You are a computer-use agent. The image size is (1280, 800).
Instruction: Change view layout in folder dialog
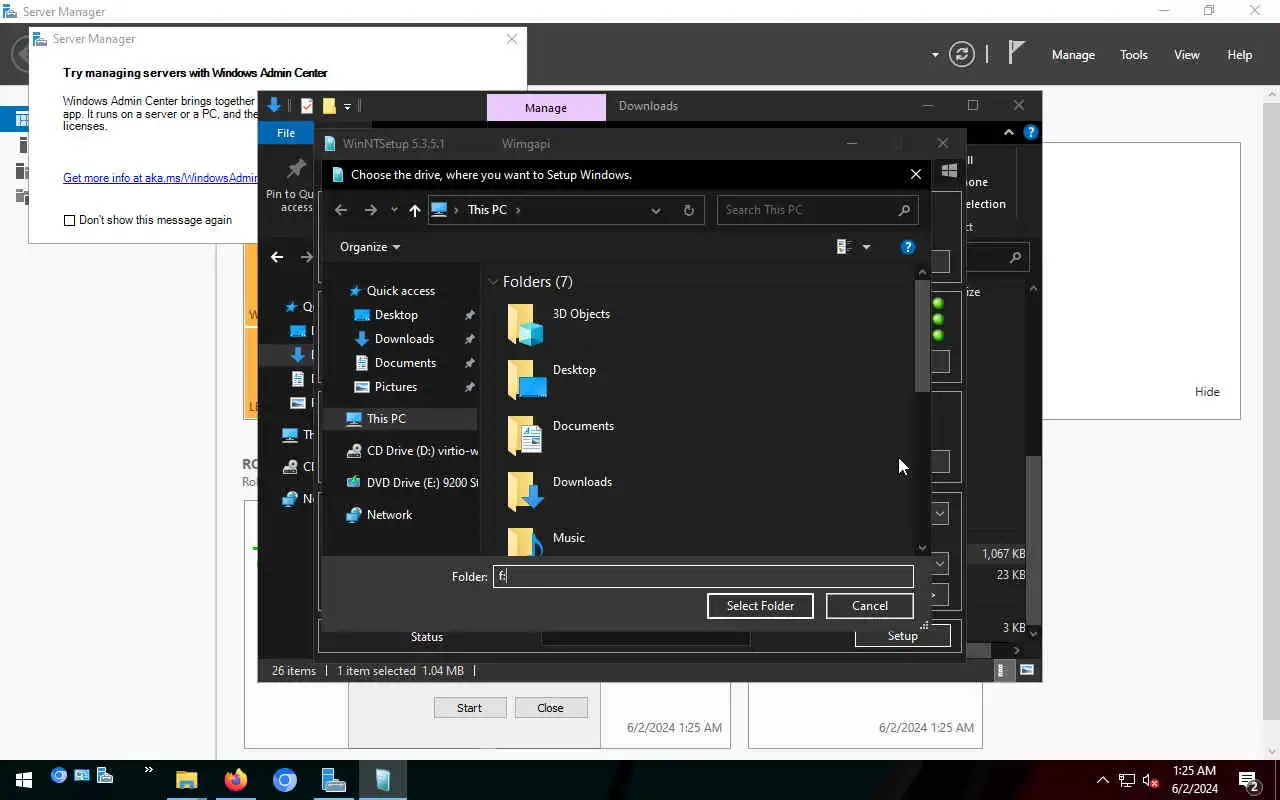point(844,247)
